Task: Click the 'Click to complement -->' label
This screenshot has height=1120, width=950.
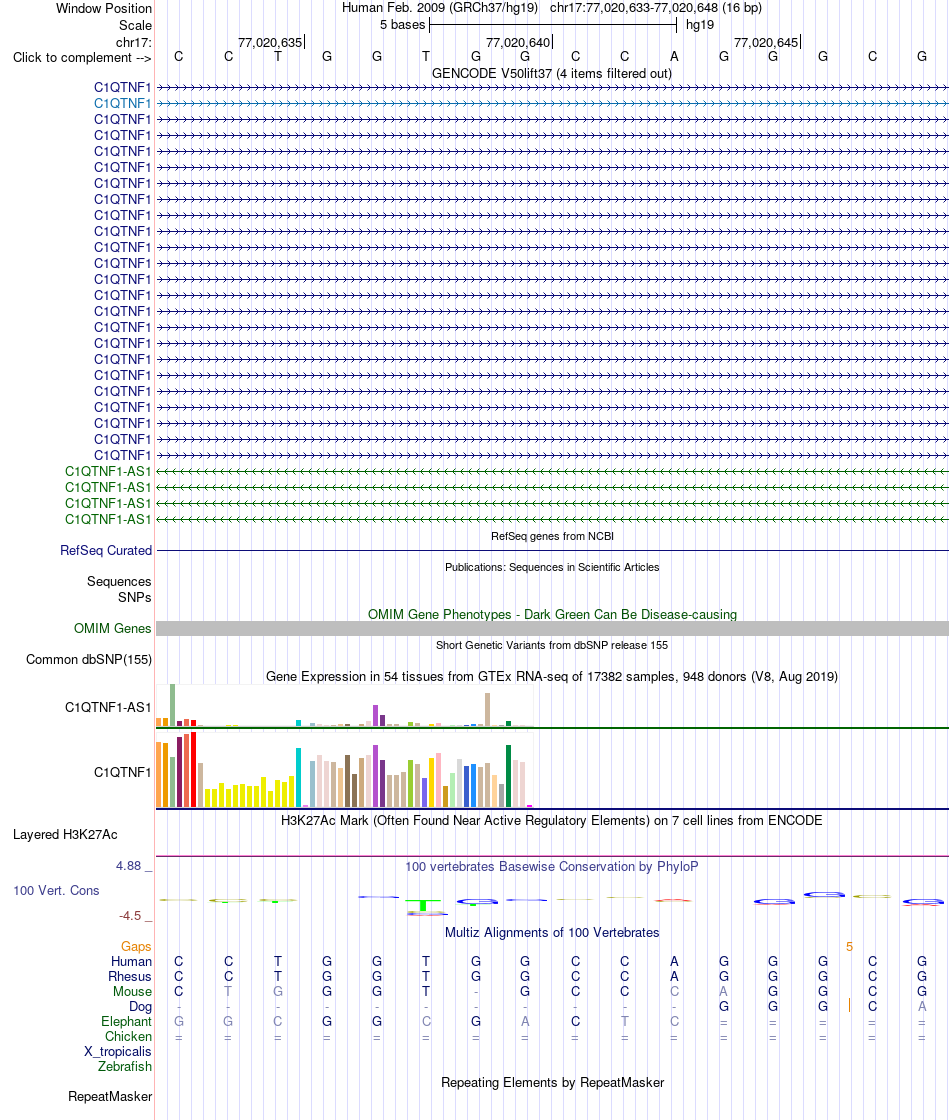Action: (x=82, y=58)
